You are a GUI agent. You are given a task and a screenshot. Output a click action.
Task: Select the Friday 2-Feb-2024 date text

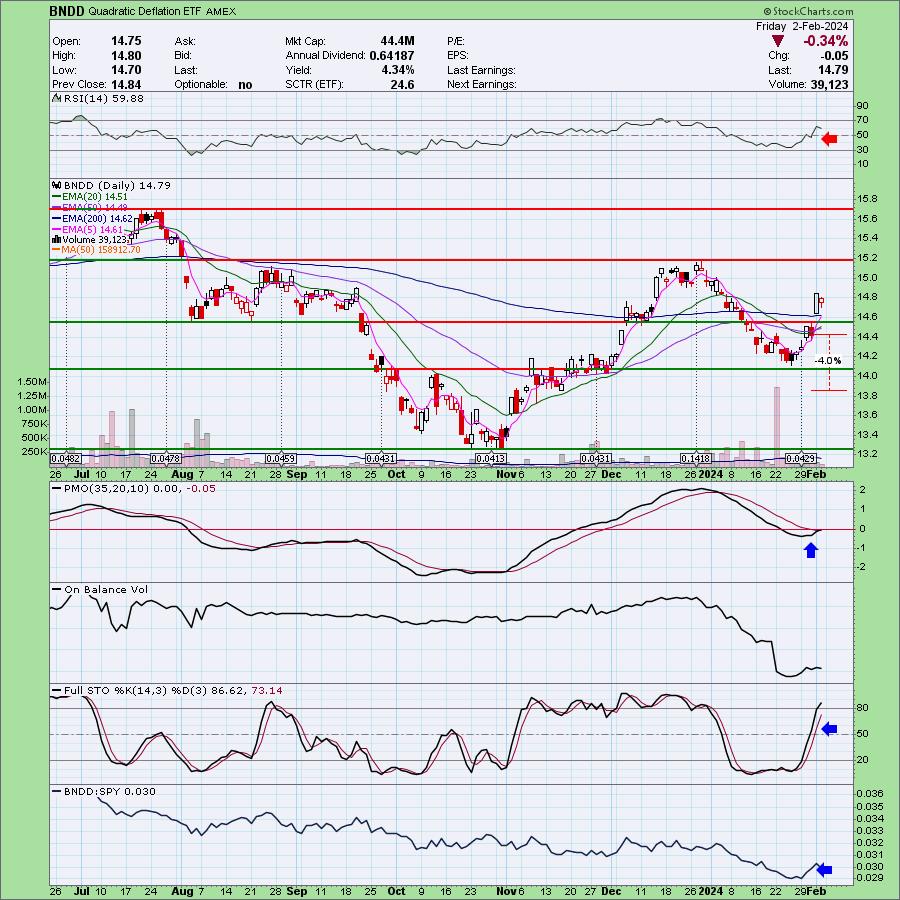801,26
